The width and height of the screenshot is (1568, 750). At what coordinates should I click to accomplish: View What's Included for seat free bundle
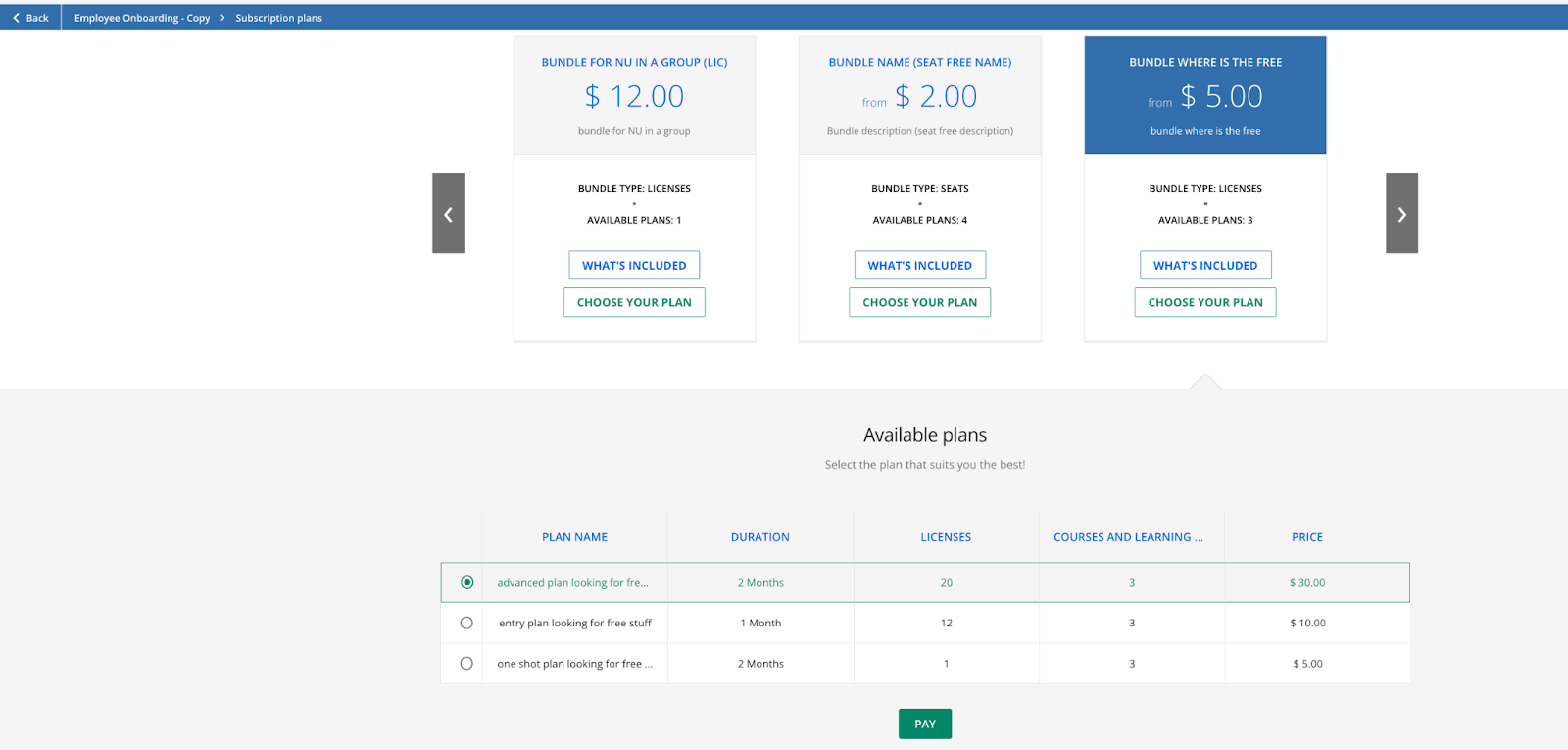point(919,265)
